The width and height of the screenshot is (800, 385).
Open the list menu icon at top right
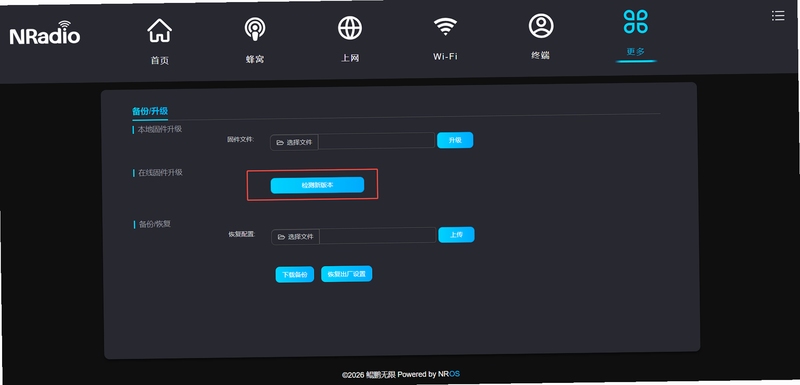tap(778, 16)
